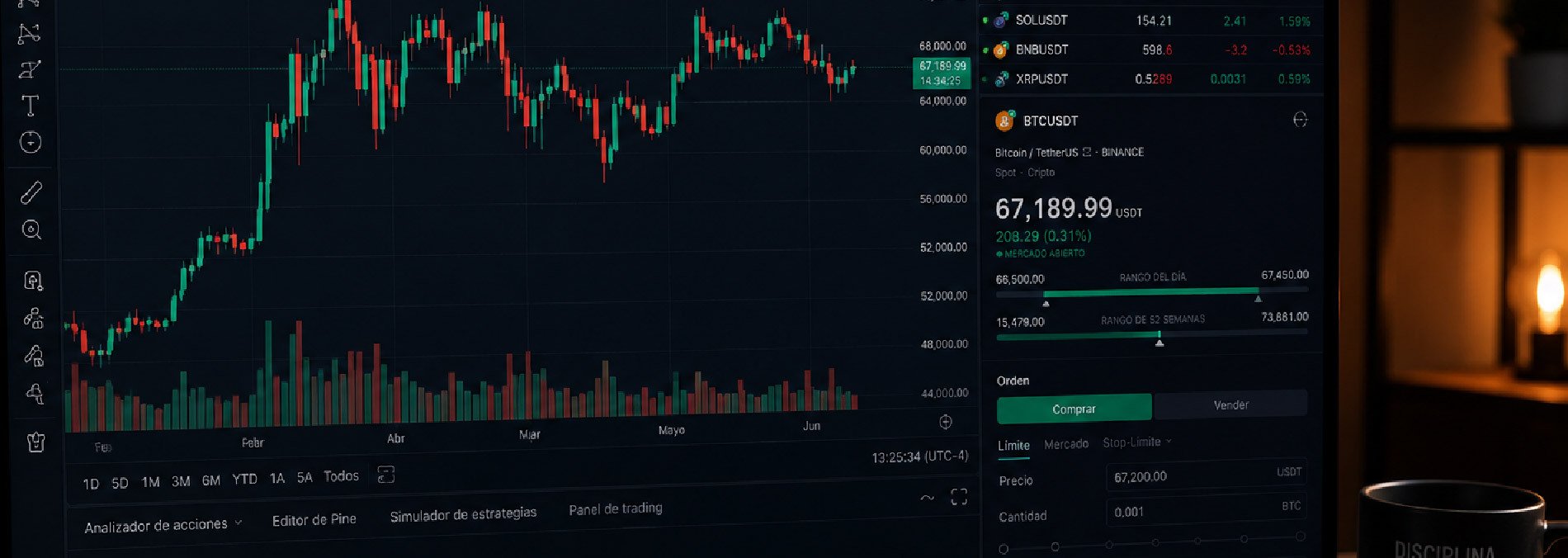Screen dimensions: 1568x558
Task: Select the circular shape tool below text tool
Action: (x=31, y=142)
